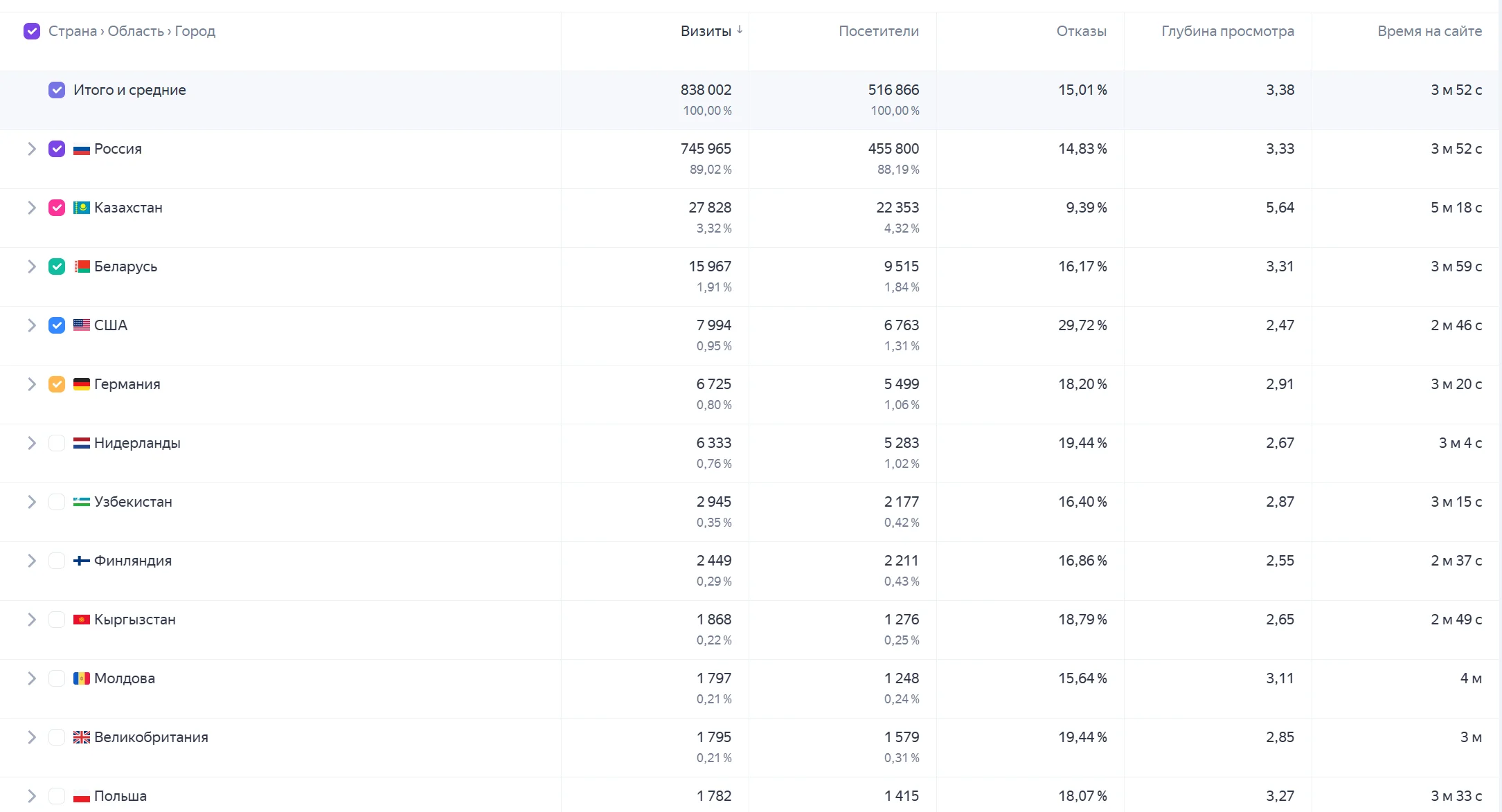The width and height of the screenshot is (1502, 812).
Task: Toggle the Итого и средние checkbox
Action: coord(57,90)
